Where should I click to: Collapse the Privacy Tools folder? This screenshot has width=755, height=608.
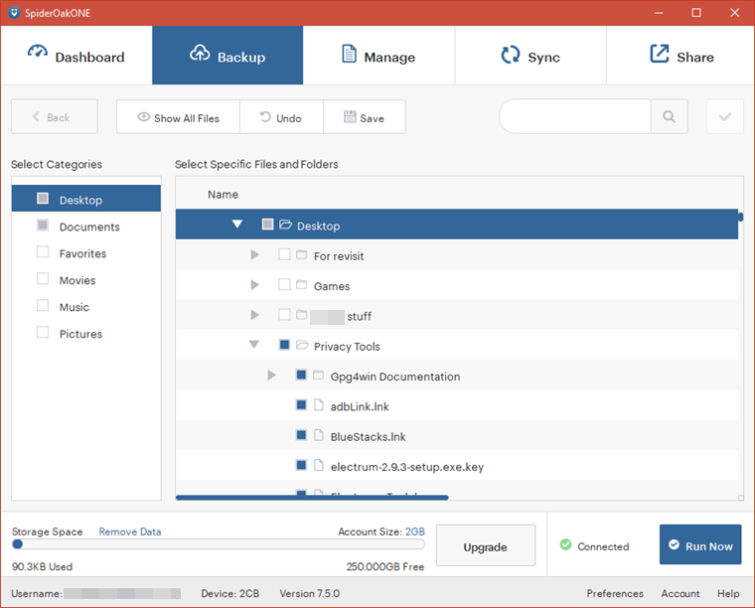click(254, 345)
